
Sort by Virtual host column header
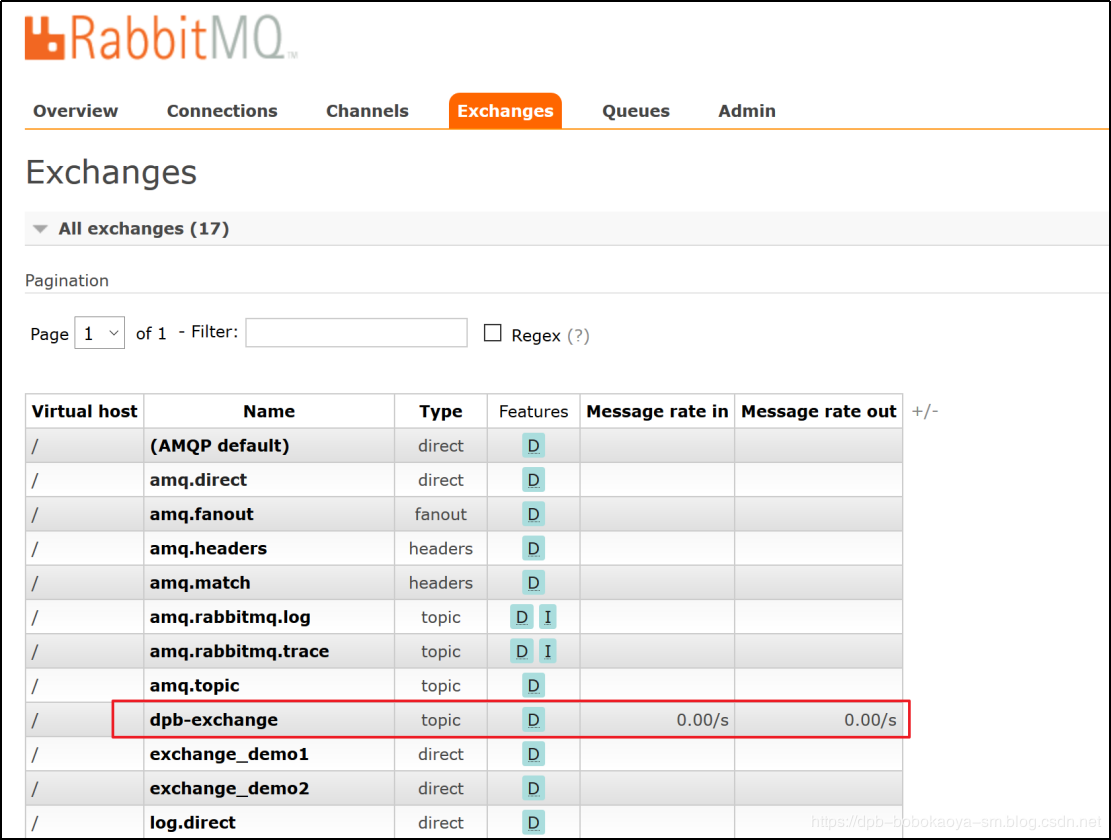pos(84,412)
